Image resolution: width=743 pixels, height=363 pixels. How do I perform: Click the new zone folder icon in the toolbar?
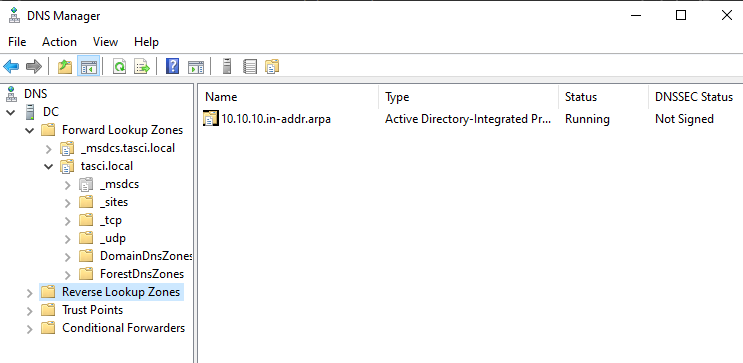click(x=272, y=67)
